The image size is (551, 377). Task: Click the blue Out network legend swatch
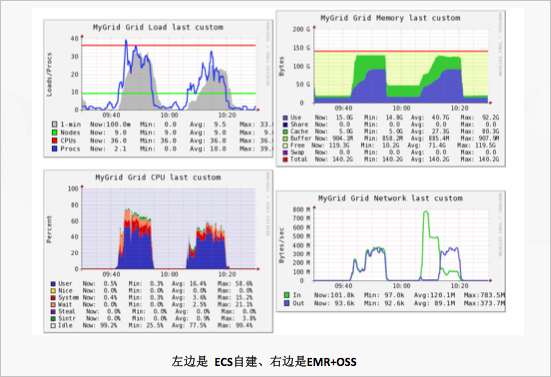click(287, 303)
